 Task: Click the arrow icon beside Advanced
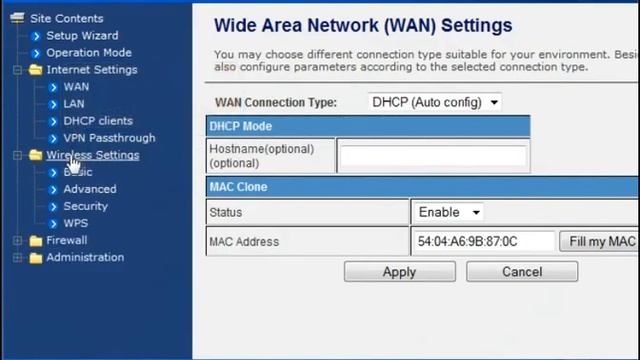(53, 189)
